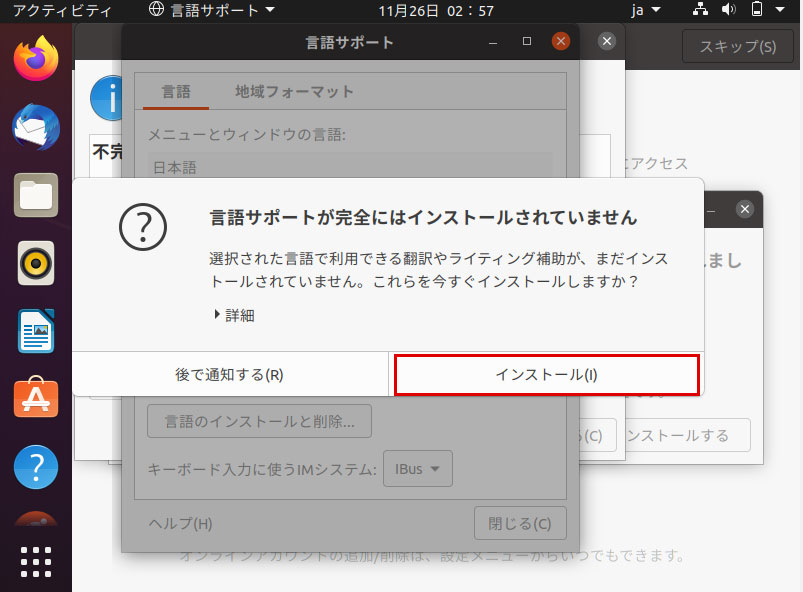The height and width of the screenshot is (592, 803).
Task: Launch Rhythmbox music player from dock
Action: coord(36,263)
